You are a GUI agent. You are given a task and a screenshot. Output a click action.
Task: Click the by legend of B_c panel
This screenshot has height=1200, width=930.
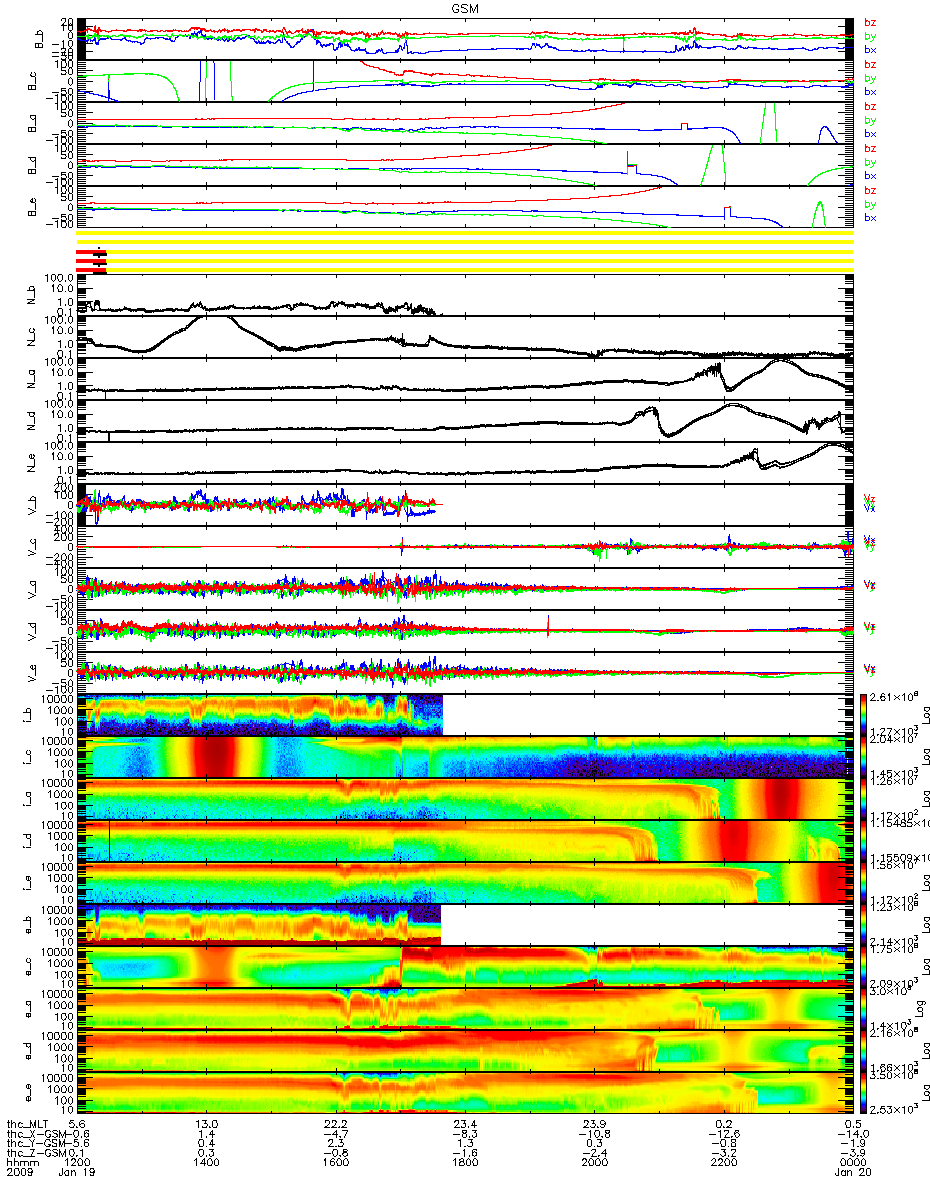tap(870, 78)
